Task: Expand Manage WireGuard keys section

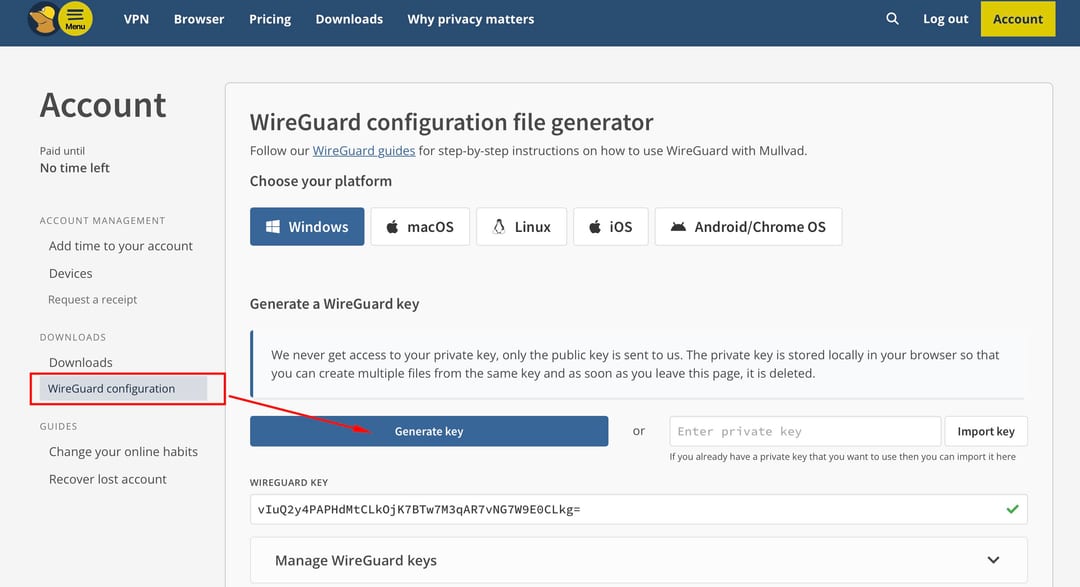Action: (x=638, y=560)
